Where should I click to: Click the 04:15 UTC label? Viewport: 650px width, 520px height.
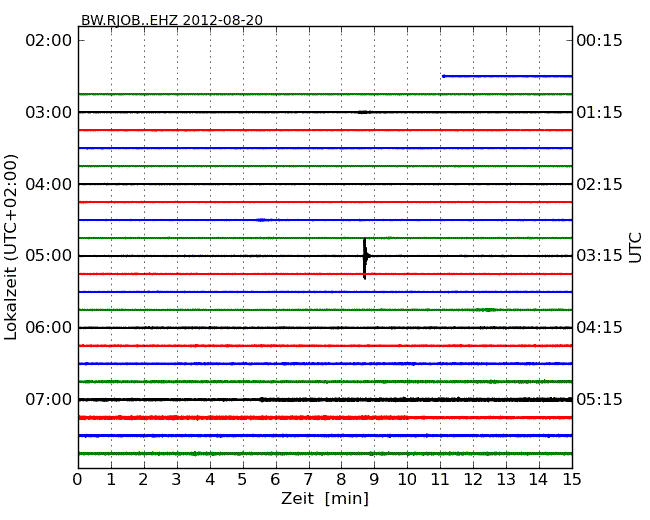tap(599, 328)
